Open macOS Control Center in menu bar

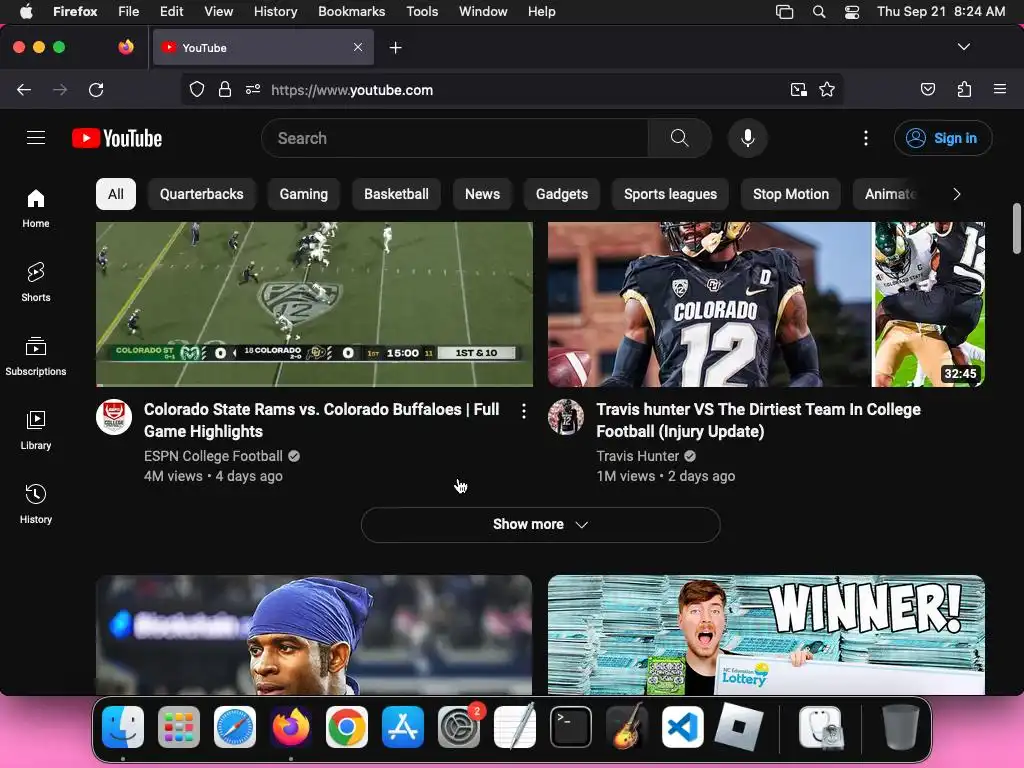coord(852,12)
